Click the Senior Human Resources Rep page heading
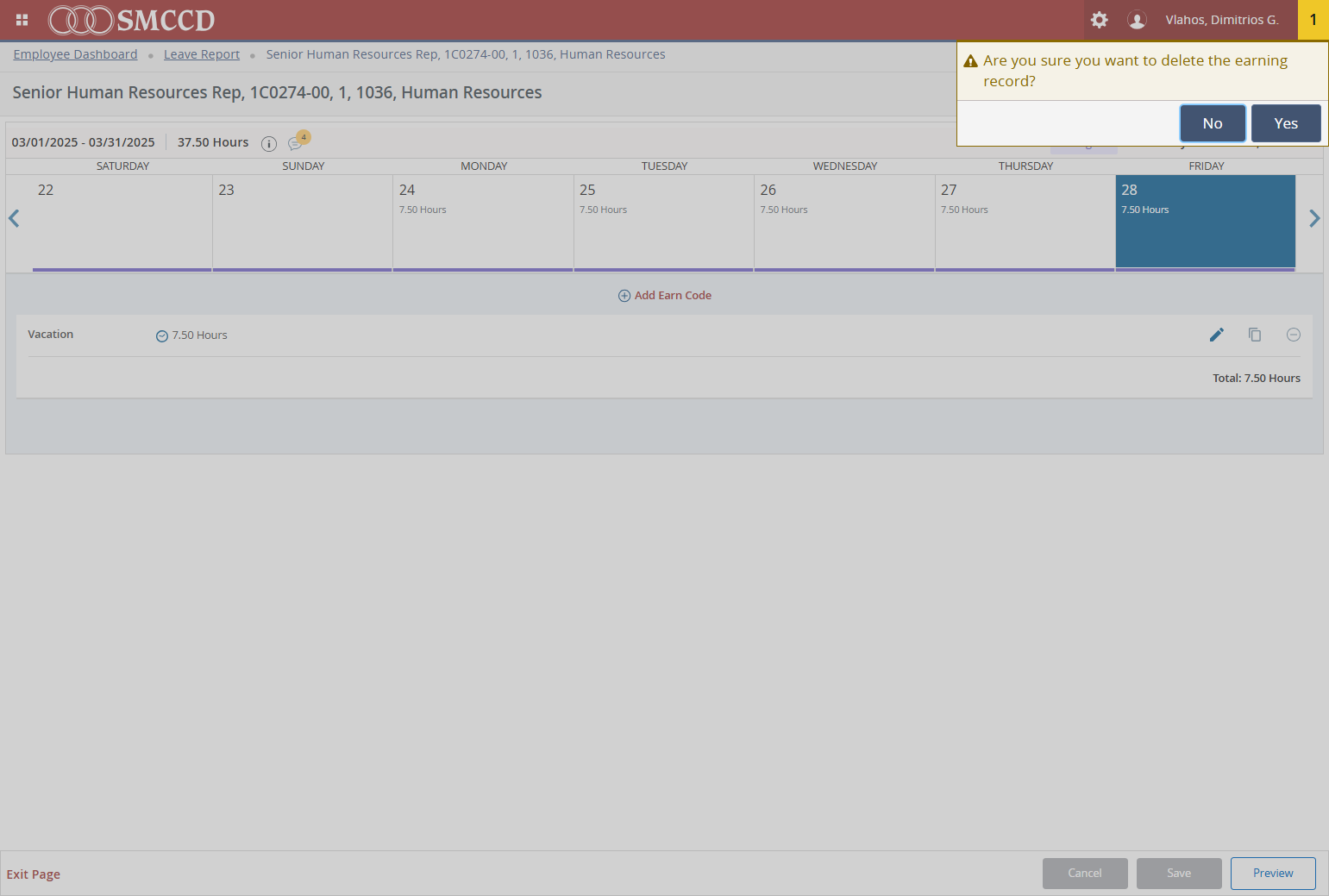This screenshot has width=1329, height=896. 278,92
